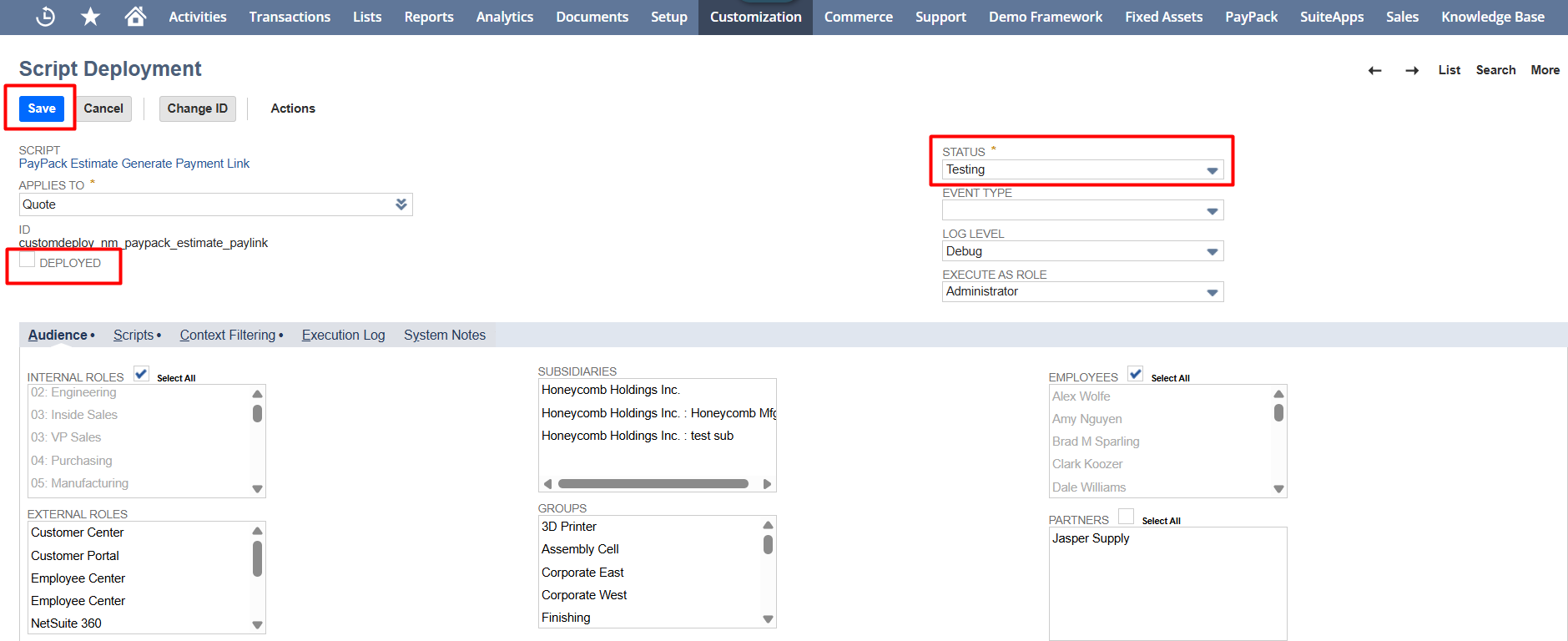The image size is (1568, 641).
Task: Open the Log Level dropdown
Action: pos(1082,251)
